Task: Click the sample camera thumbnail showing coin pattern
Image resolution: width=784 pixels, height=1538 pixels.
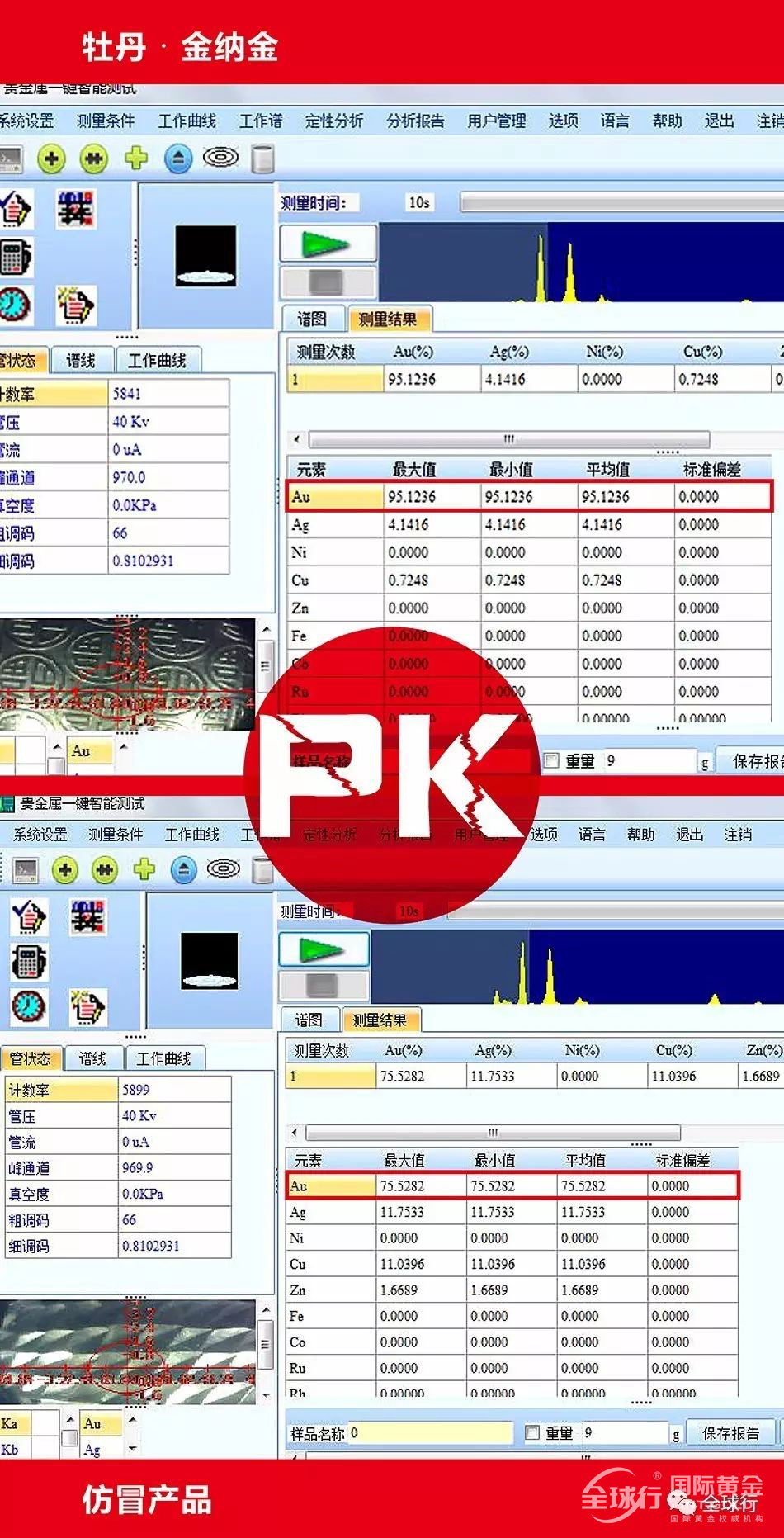Action: pyautogui.click(x=127, y=674)
